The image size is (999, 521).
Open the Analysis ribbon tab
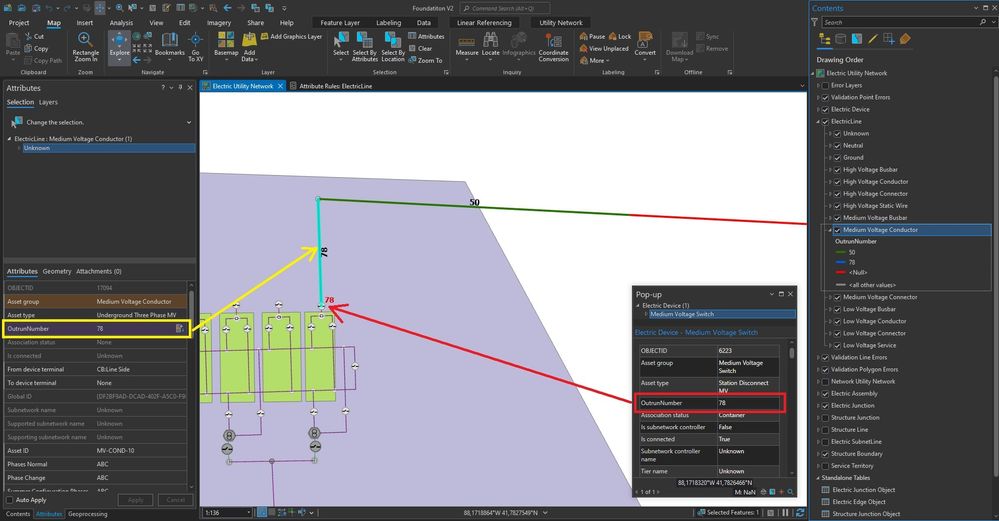click(121, 23)
